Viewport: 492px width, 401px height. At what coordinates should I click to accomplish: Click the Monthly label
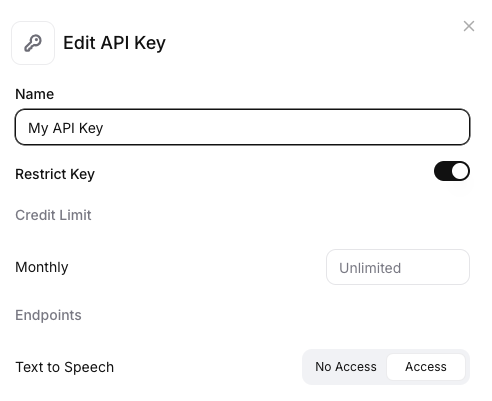pyautogui.click(x=42, y=267)
